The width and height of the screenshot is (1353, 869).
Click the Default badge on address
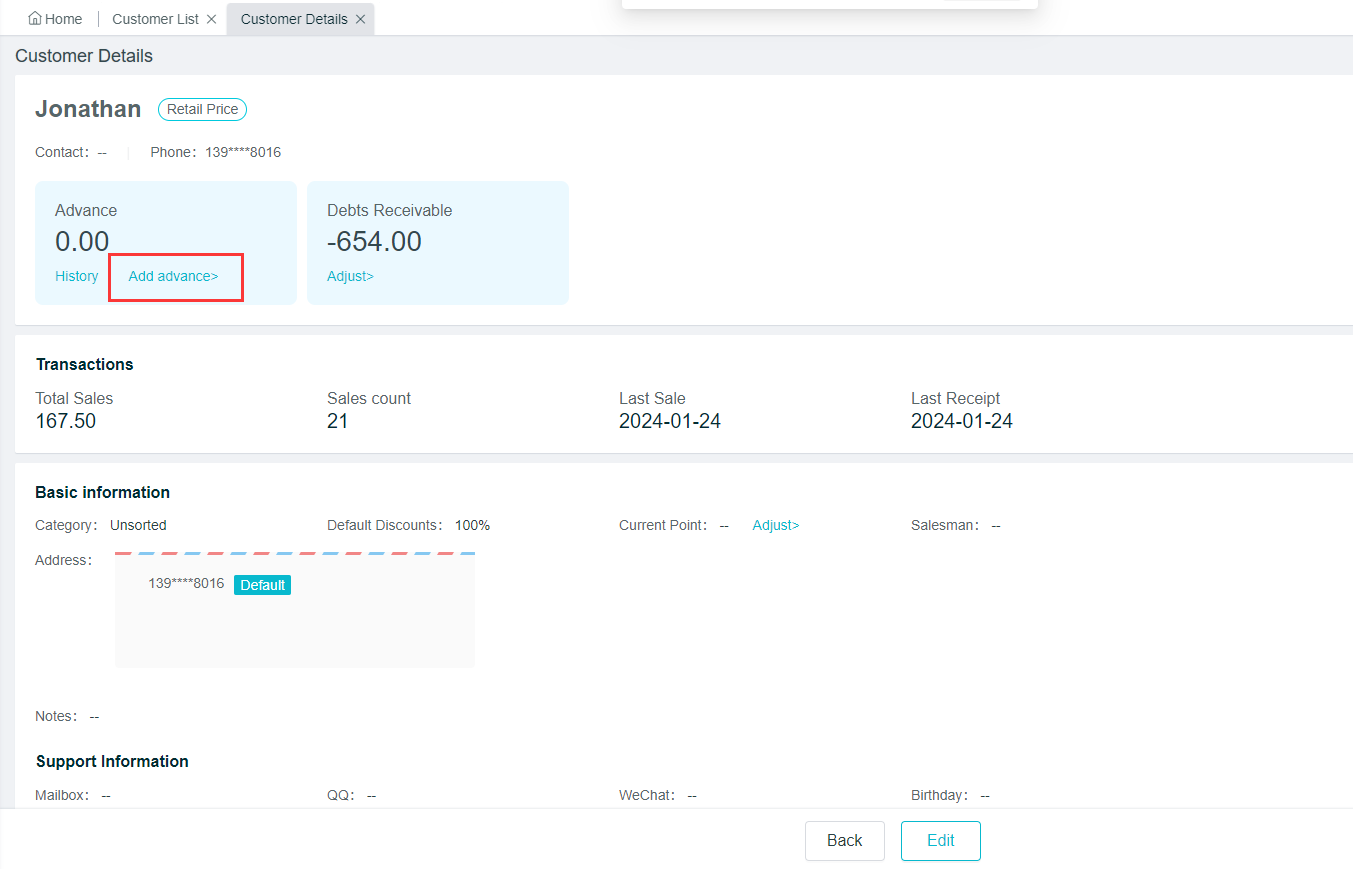[262, 585]
